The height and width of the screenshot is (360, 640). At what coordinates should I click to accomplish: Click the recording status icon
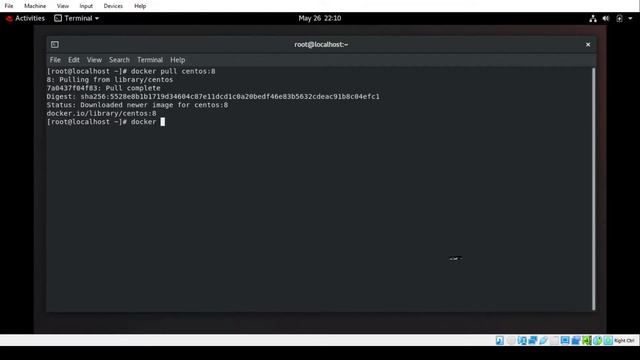pos(576,341)
